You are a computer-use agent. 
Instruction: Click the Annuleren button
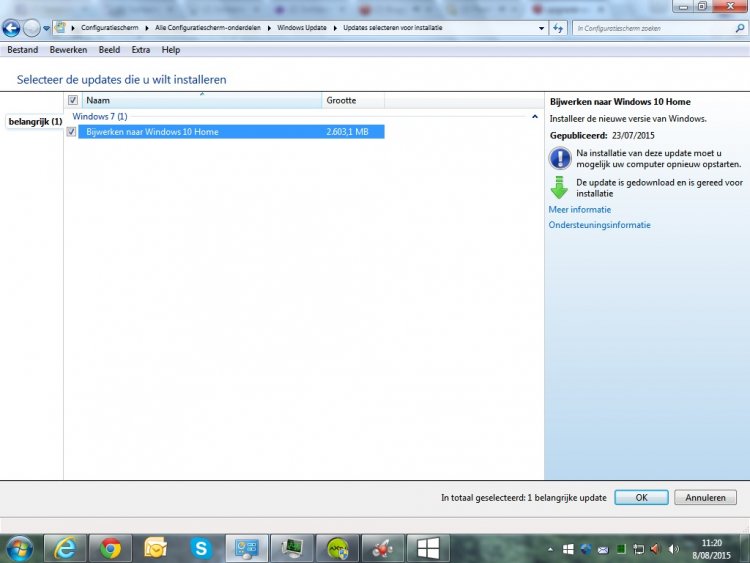click(706, 497)
